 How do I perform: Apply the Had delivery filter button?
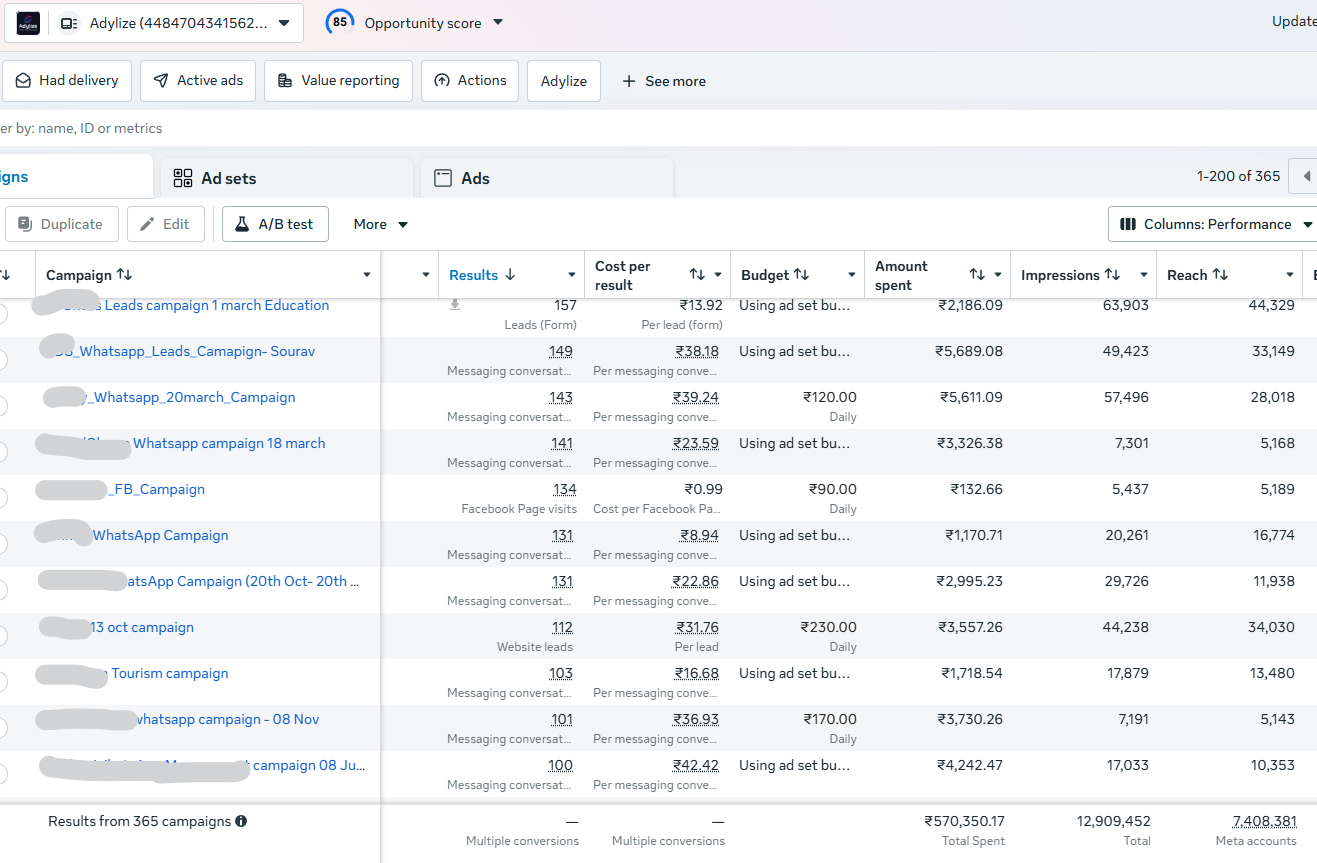pos(67,81)
